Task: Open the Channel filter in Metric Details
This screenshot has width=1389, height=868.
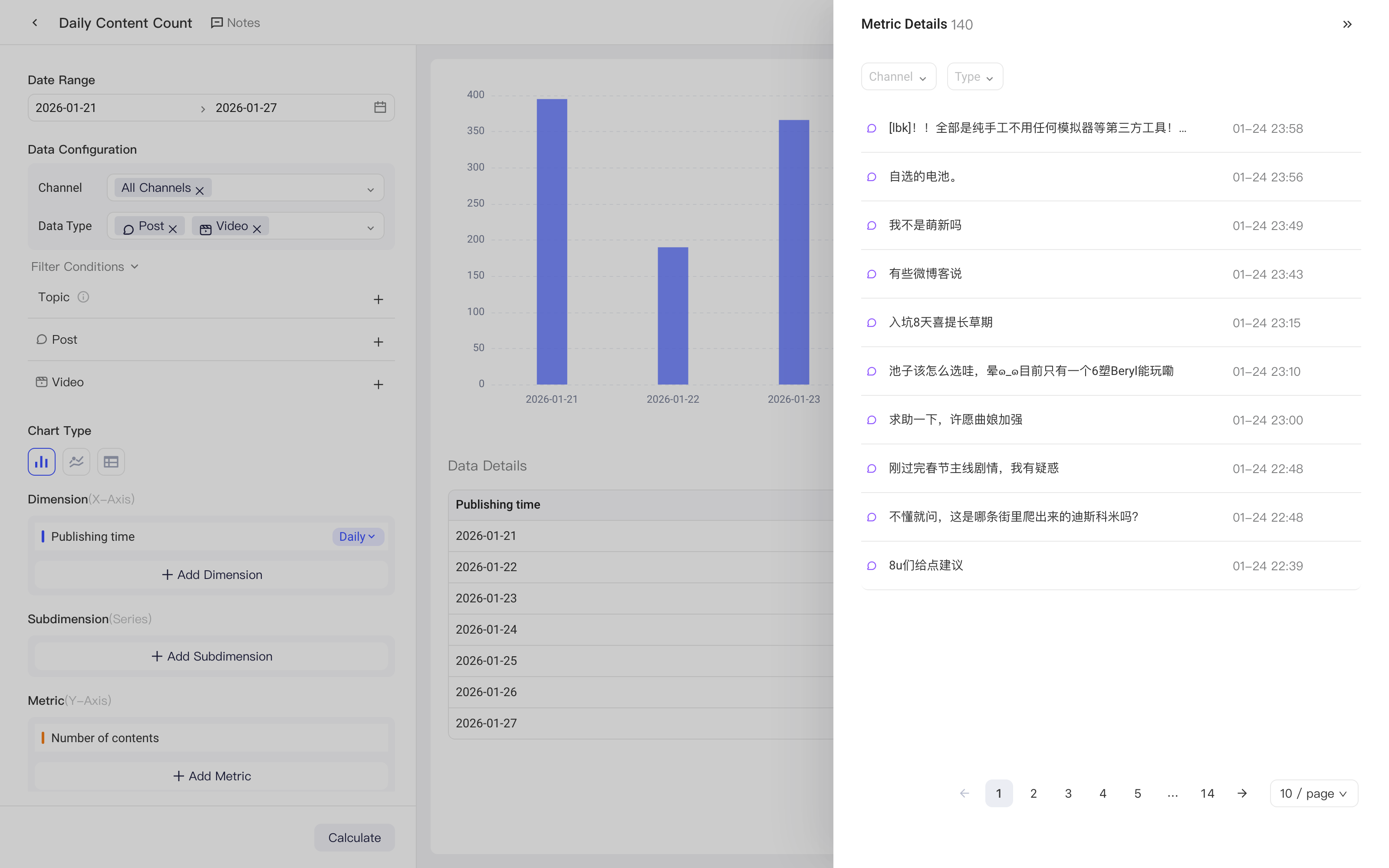Action: [898, 76]
